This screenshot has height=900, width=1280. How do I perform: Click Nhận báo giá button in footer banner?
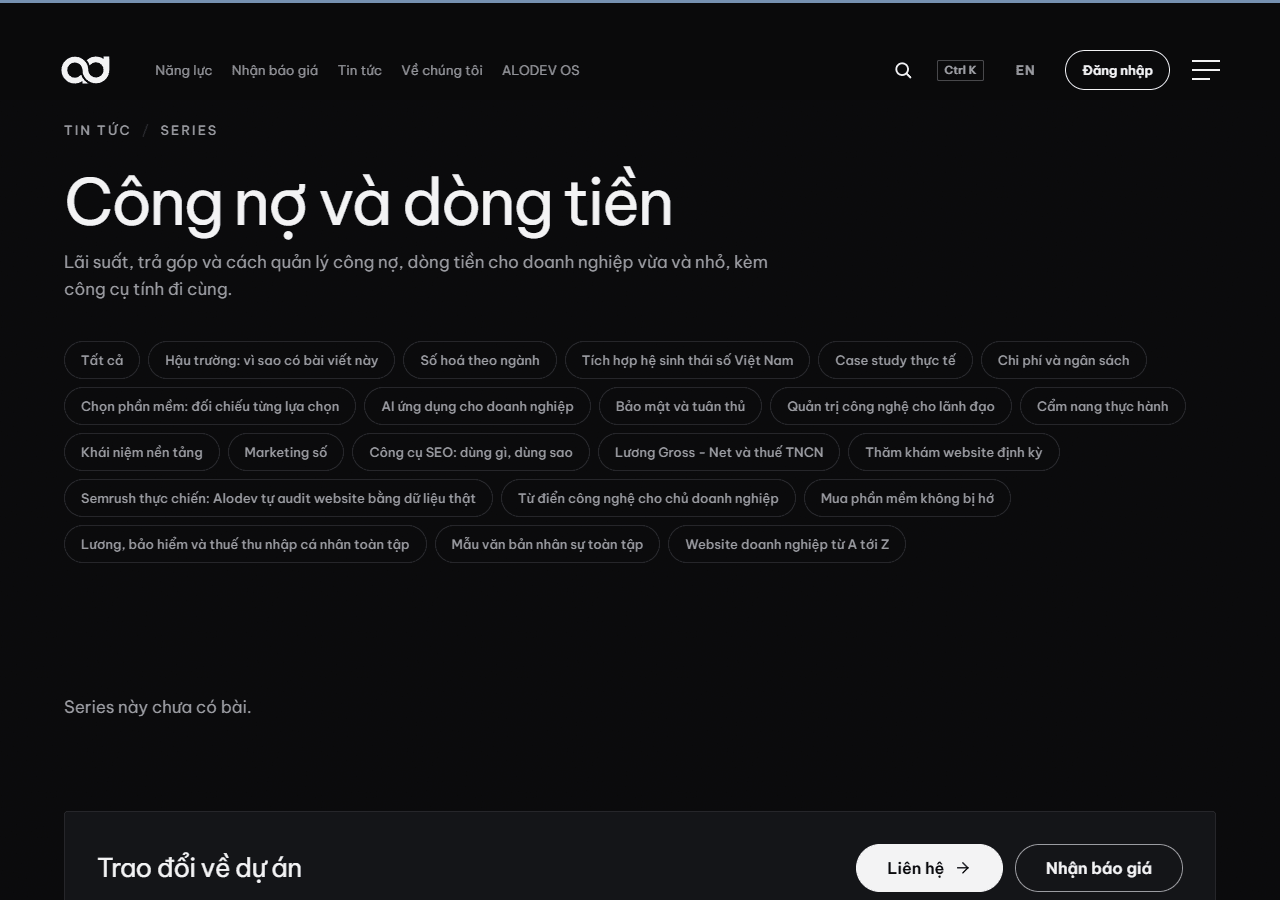coord(1099,868)
